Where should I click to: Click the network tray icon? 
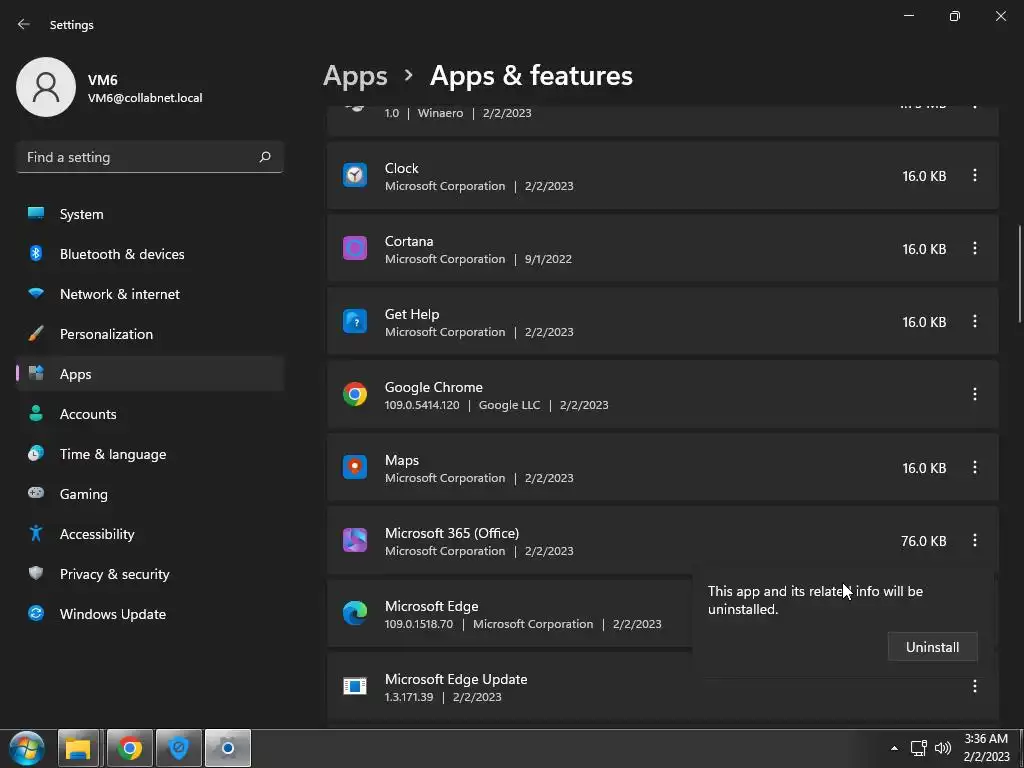[x=919, y=748]
